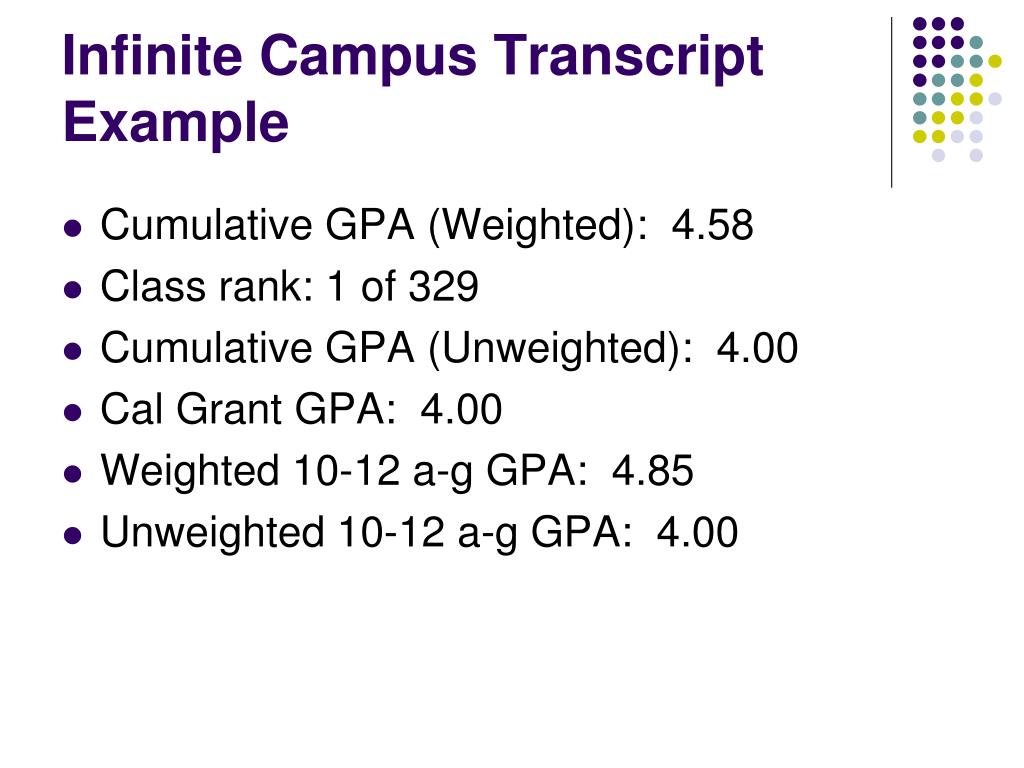This screenshot has width=1024, height=768.
Task: Click the word 'Example' in the title
Action: pyautogui.click(x=176, y=123)
